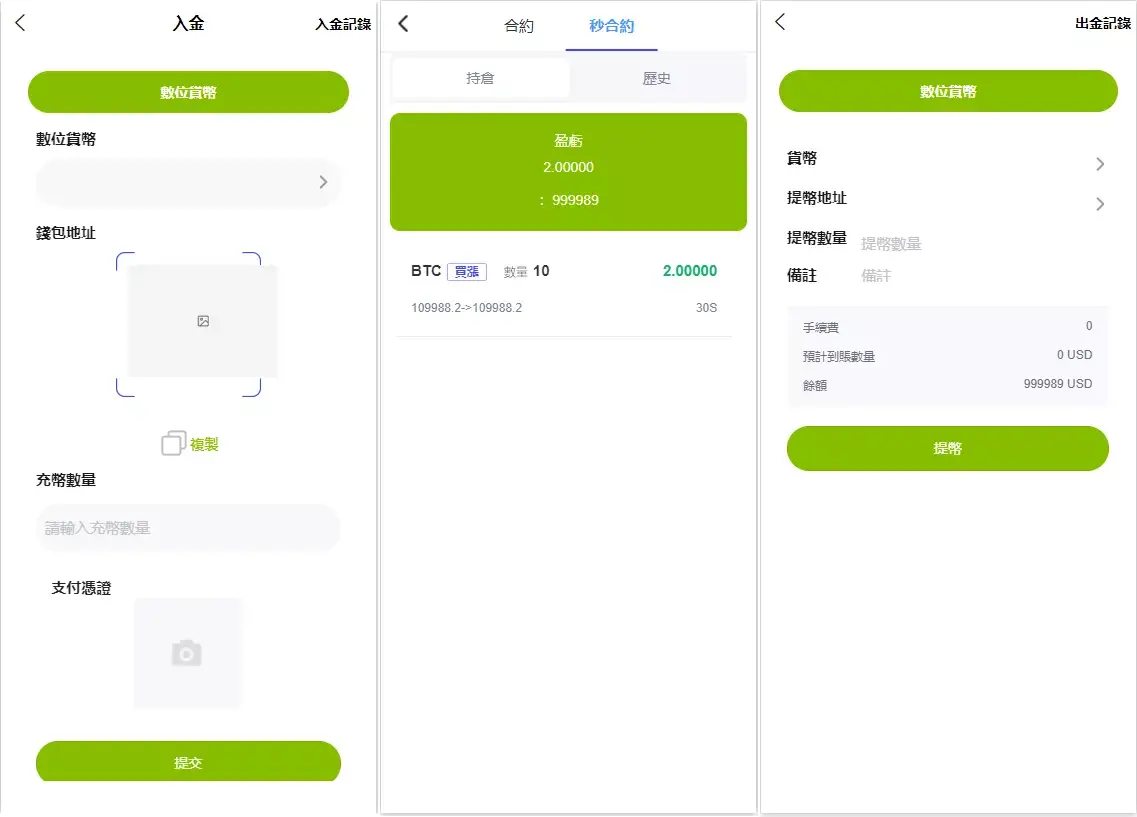
Task: Click the 備註 remark input field
Action: tap(975, 275)
